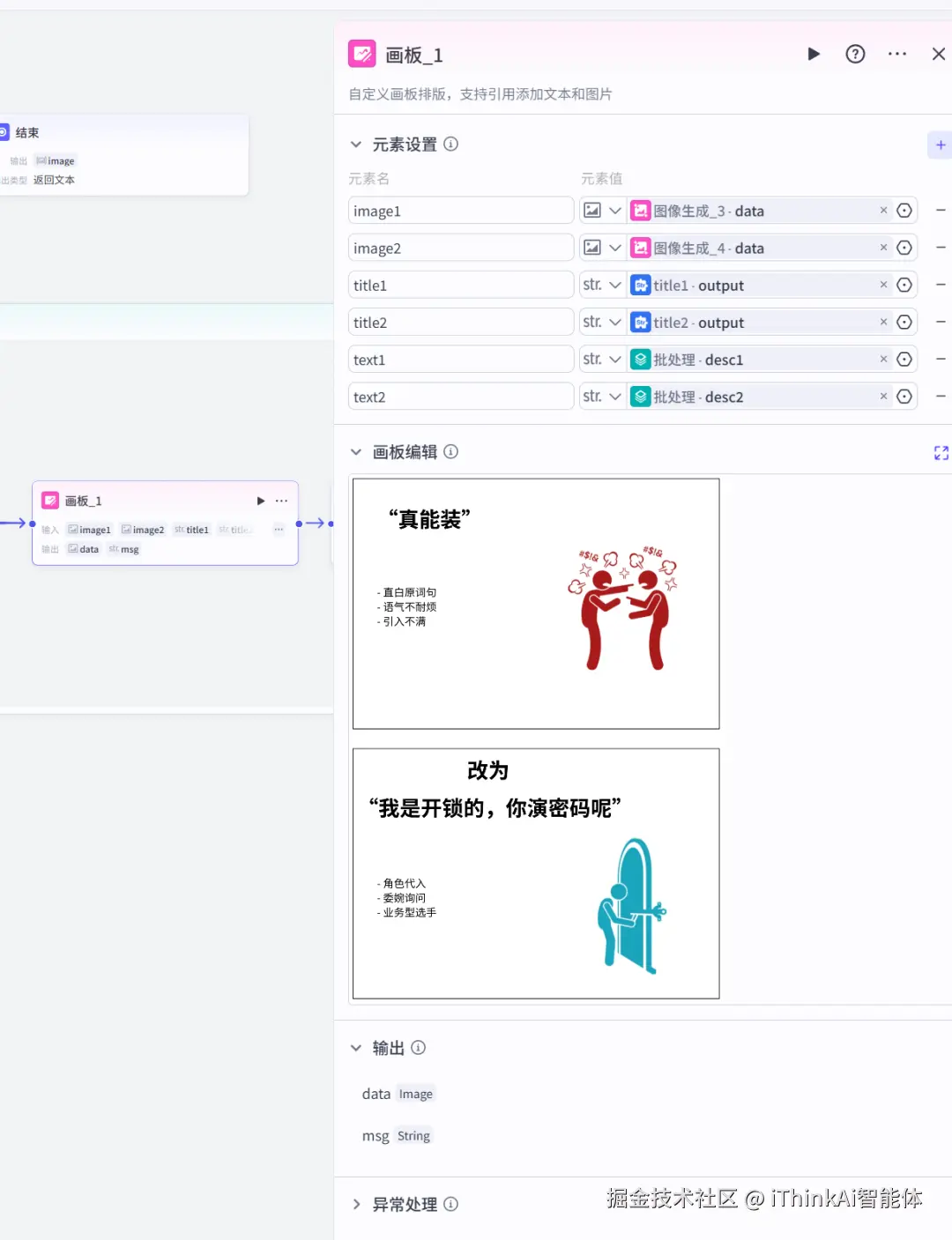The height and width of the screenshot is (1240, 952).
Task: Click the 画板_1 panel icon
Action: click(361, 54)
